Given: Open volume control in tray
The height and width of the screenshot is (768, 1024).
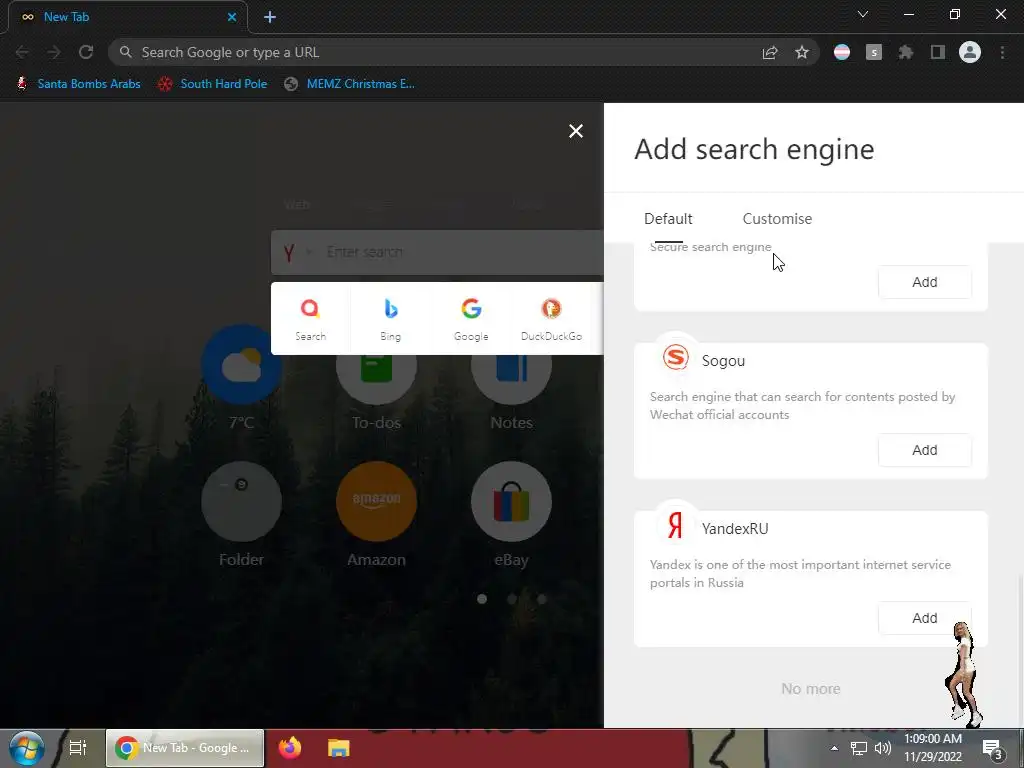Looking at the screenshot, I should [x=883, y=748].
